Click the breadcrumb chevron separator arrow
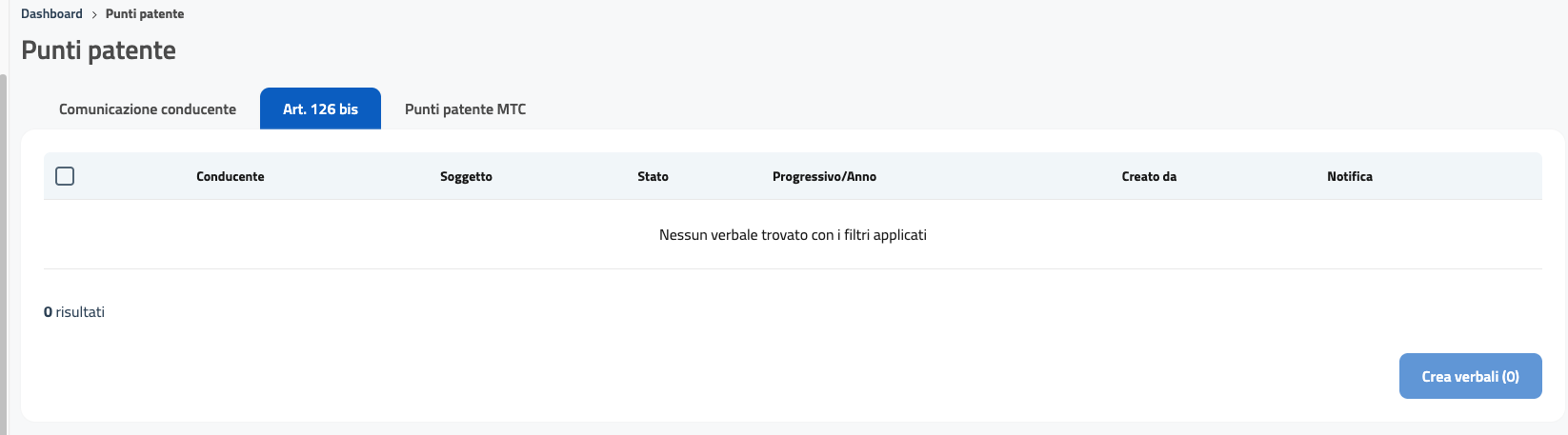The height and width of the screenshot is (435, 1568). point(94,14)
